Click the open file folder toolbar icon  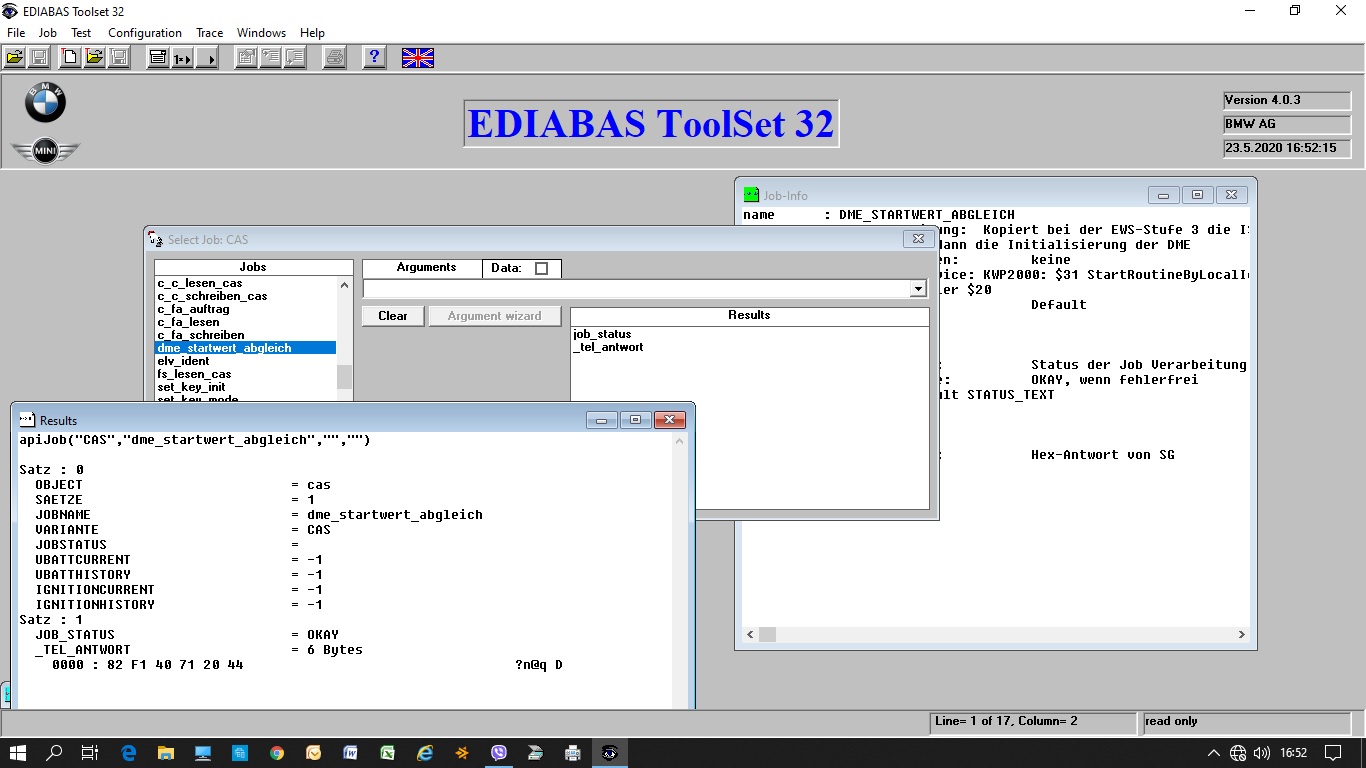pos(15,58)
